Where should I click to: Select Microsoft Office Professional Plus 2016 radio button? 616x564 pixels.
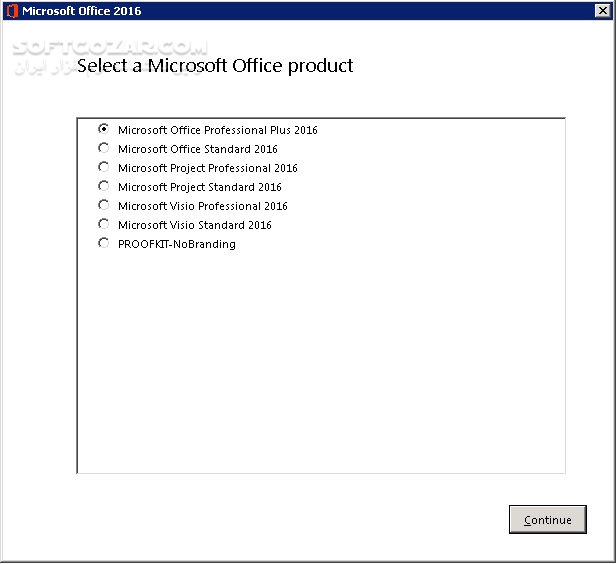(104, 129)
